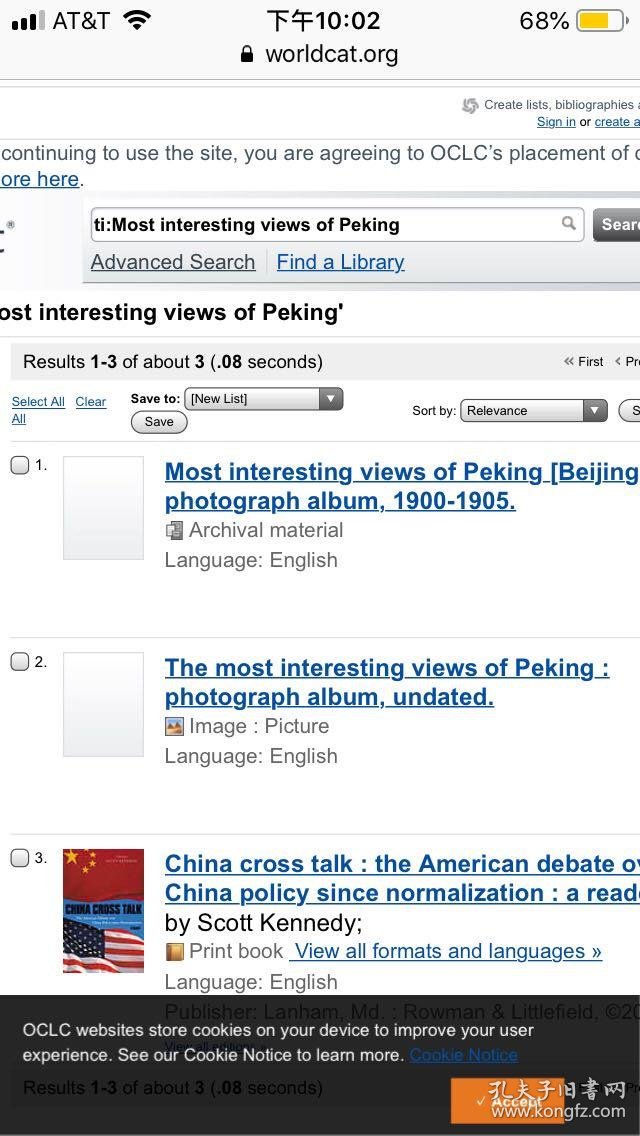Tap the First page double-arrow icon
The height and width of the screenshot is (1136, 640).
tap(568, 362)
